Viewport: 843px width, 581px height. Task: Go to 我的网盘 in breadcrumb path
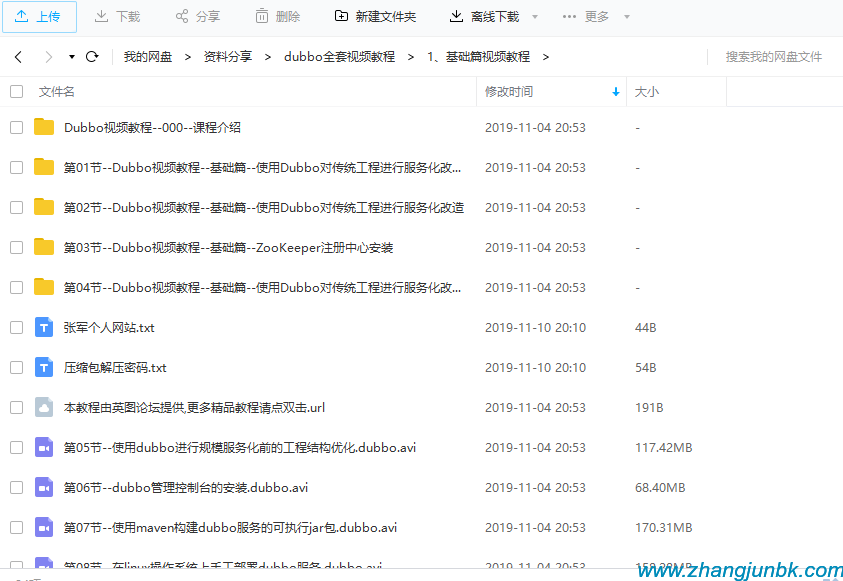[148, 57]
